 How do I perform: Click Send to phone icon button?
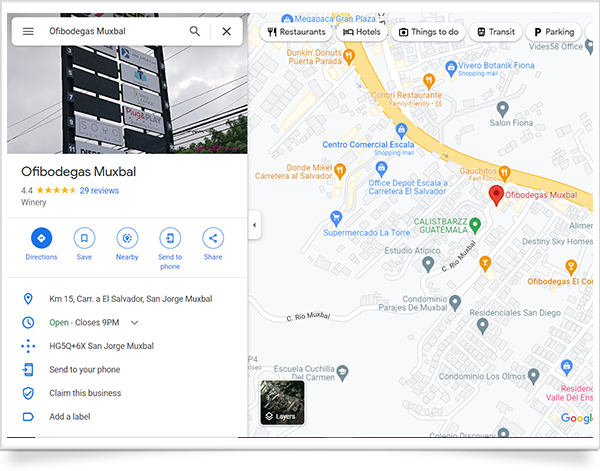[x=170, y=238]
